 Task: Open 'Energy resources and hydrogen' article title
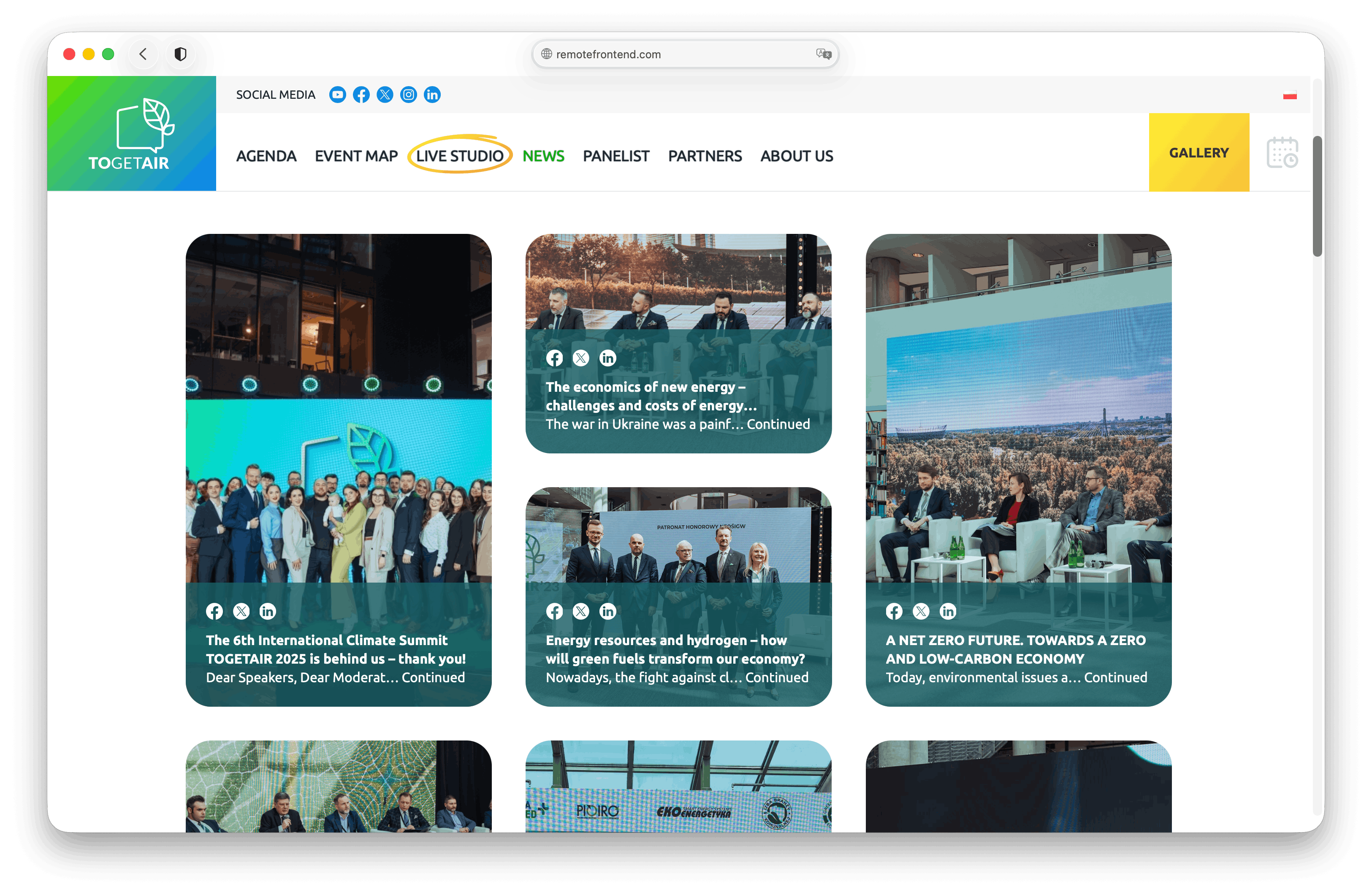coord(675,649)
